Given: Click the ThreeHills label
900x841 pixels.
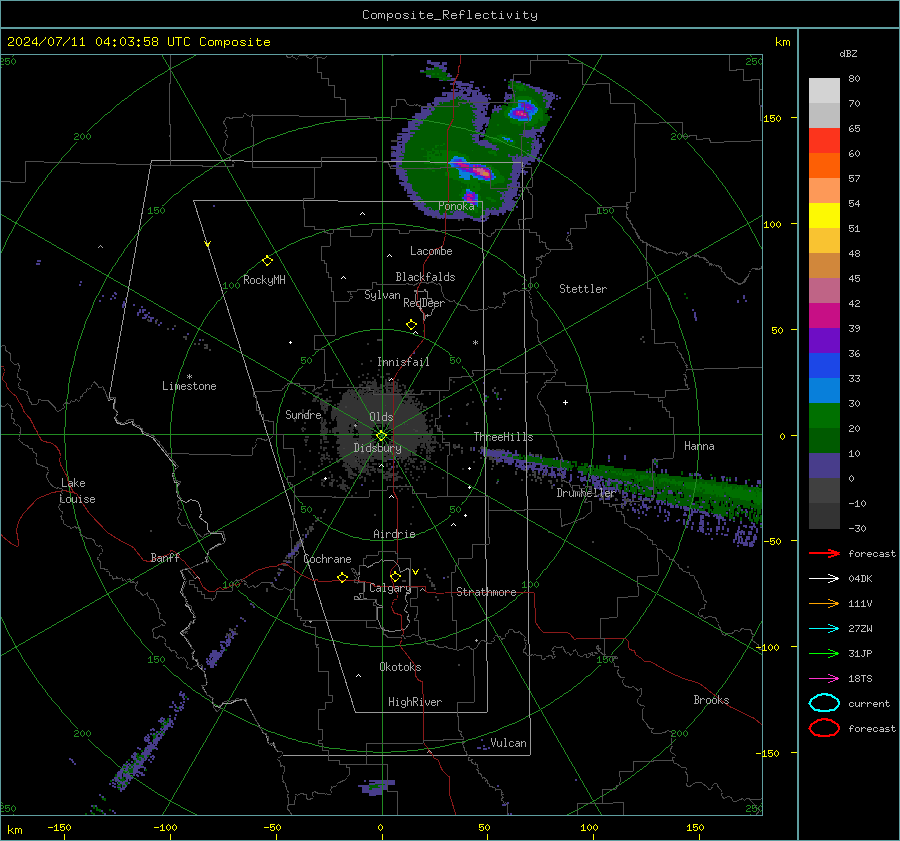Looking at the screenshot, I should 503,437.
